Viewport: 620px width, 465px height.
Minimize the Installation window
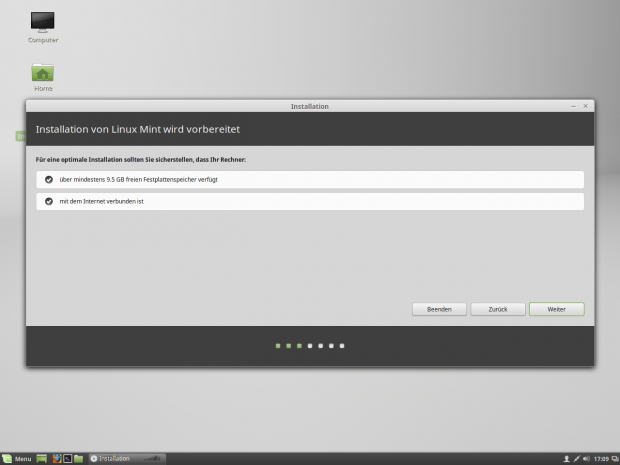(573, 106)
